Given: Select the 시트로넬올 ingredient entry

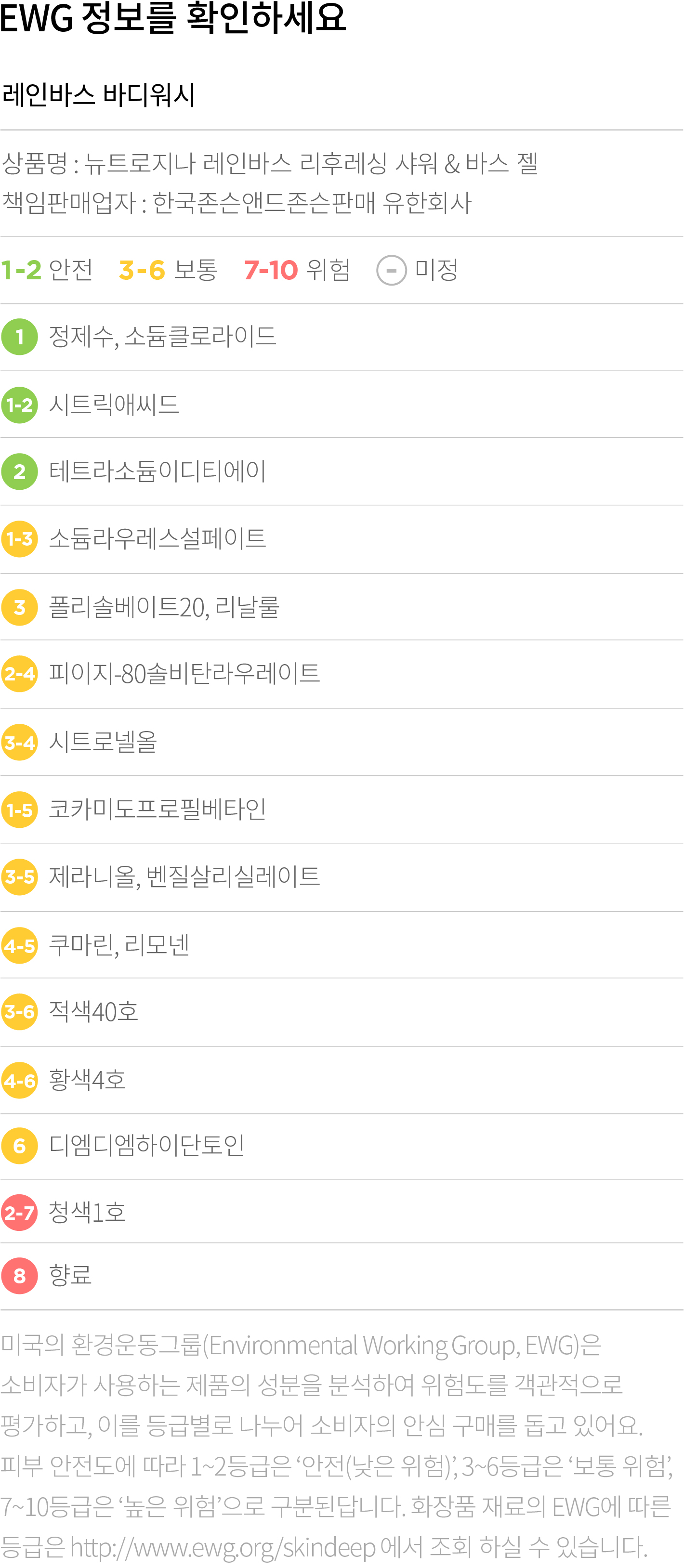Looking at the screenshot, I should click(x=103, y=742).
